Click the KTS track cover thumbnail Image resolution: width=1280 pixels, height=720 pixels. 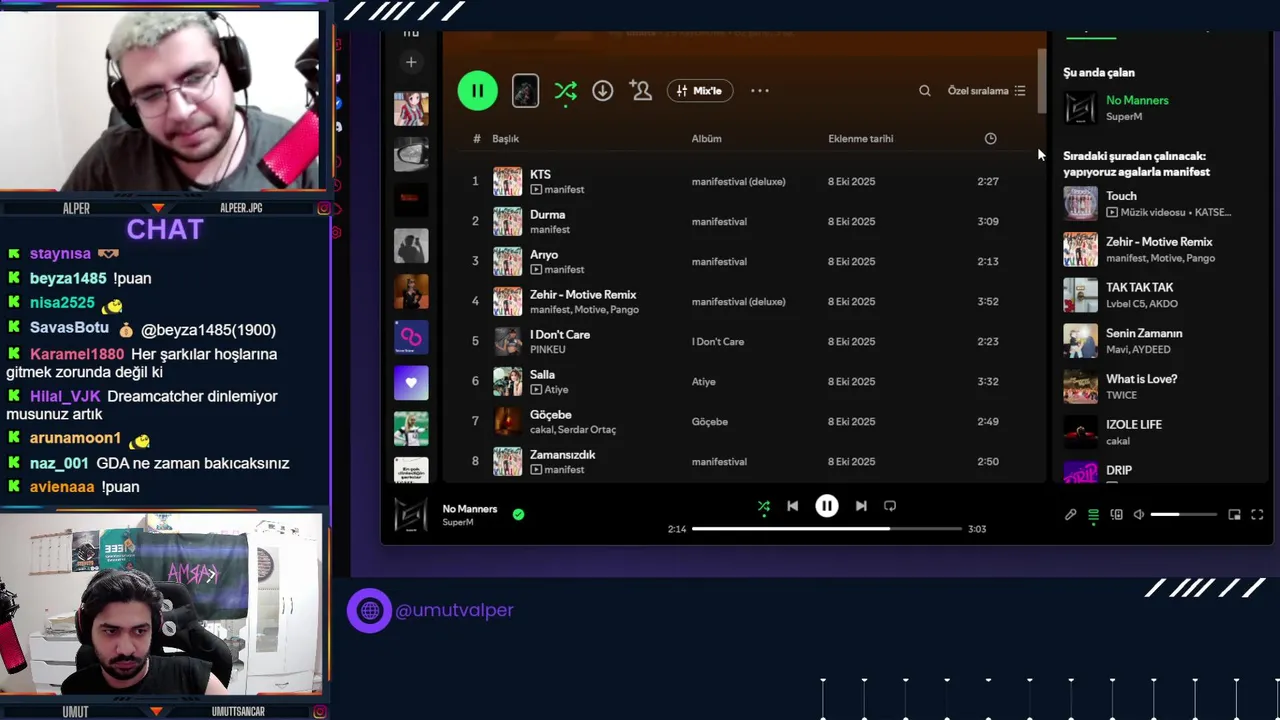pos(507,181)
